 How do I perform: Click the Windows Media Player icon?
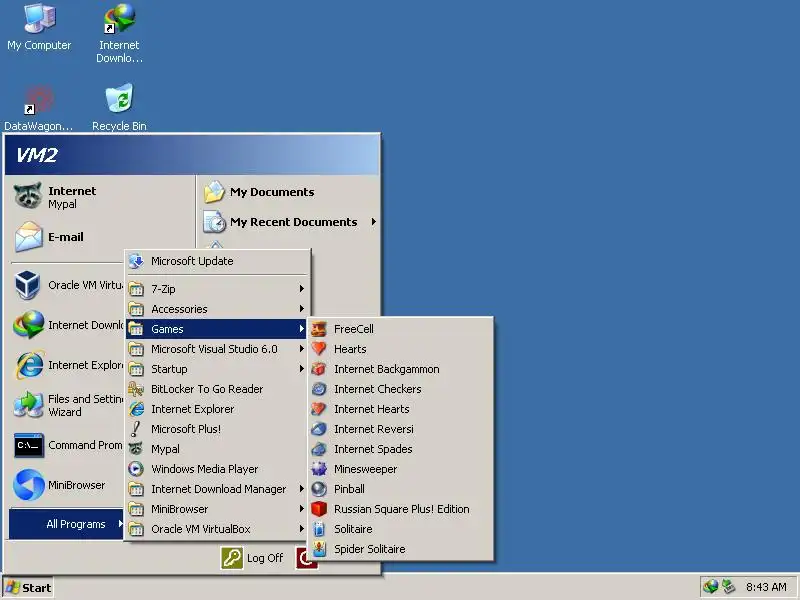tap(136, 469)
